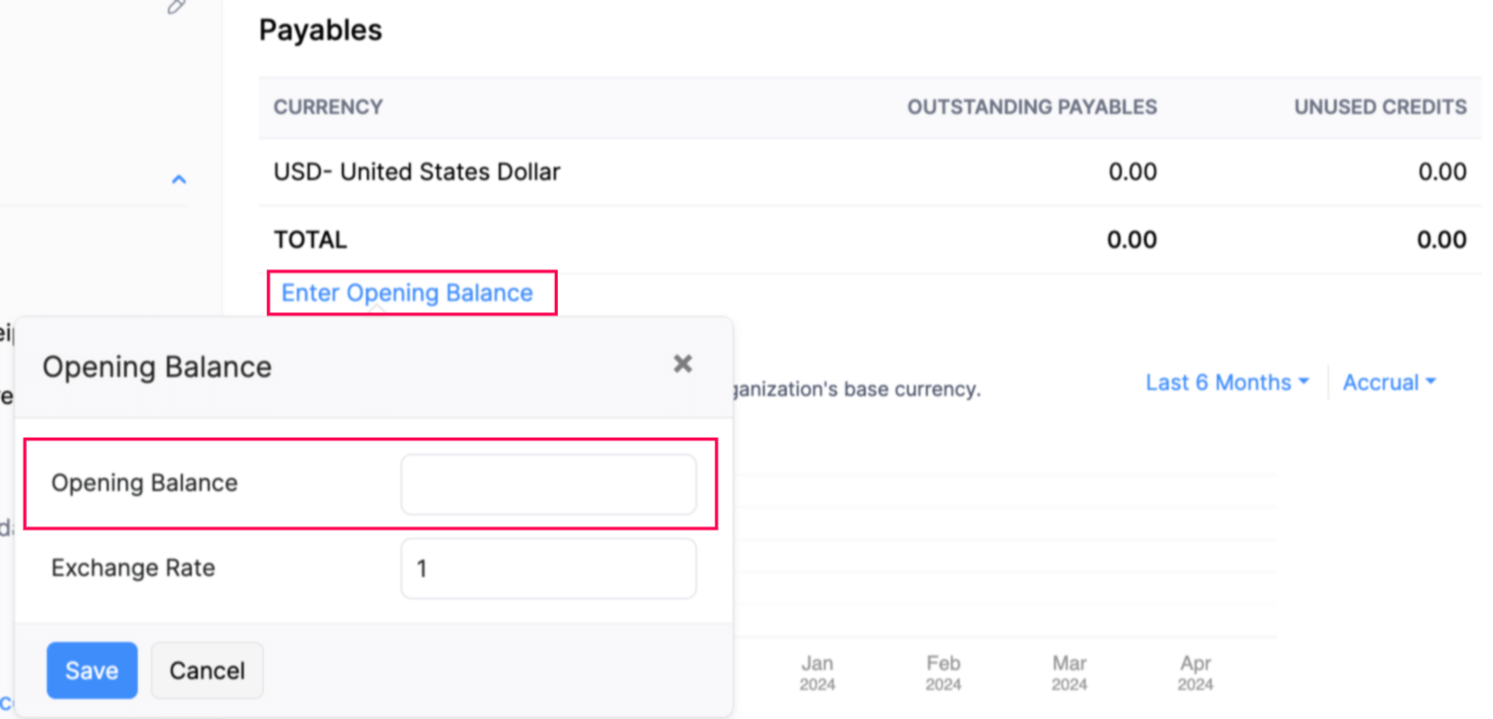Open the Last 6 Months dropdown
Viewport: 1493px width, 719px height.
pyautogui.click(x=1227, y=382)
